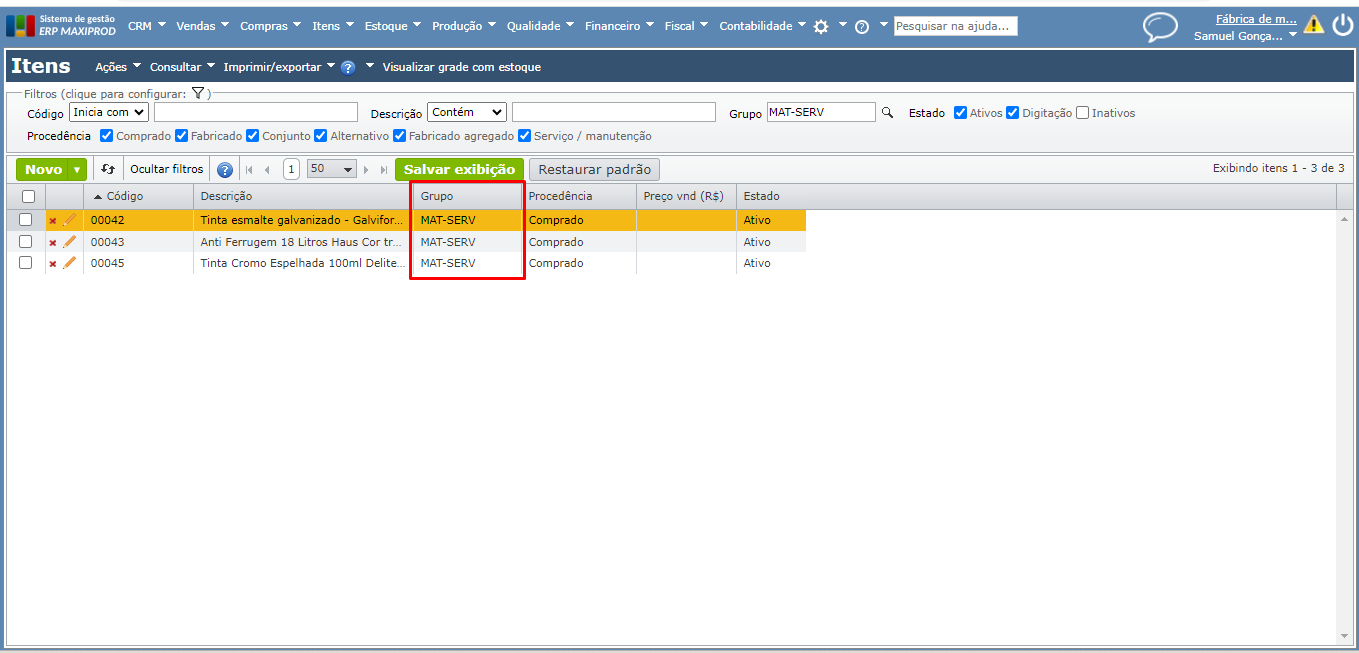Open the page size 50 dropdown

(332, 170)
